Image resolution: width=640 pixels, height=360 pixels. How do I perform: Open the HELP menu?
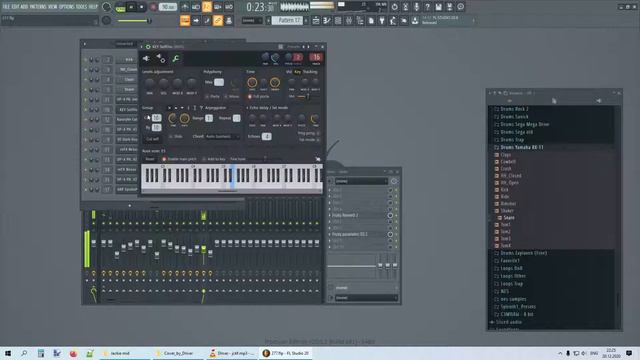(93, 7)
